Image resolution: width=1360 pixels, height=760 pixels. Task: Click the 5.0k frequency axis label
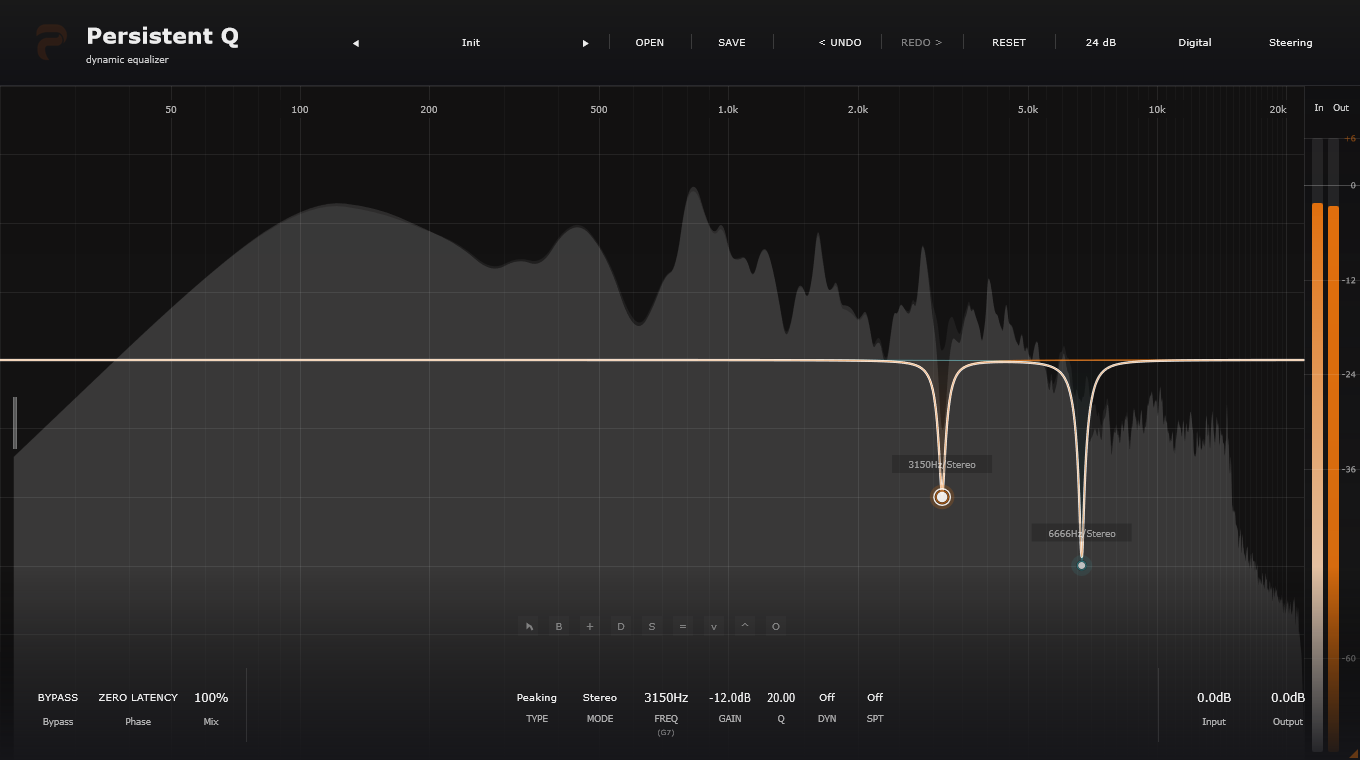tap(1028, 110)
